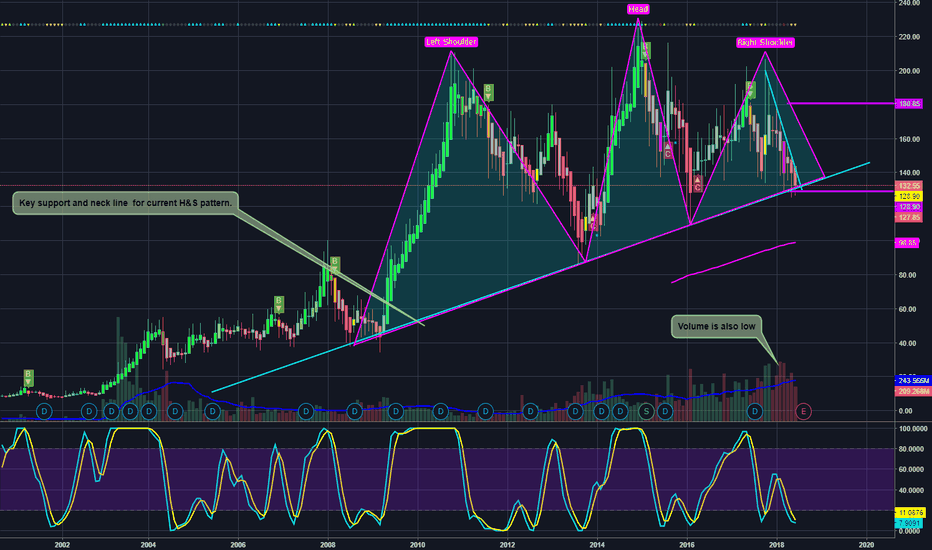Click the Key support and neck line callout

coord(125,203)
